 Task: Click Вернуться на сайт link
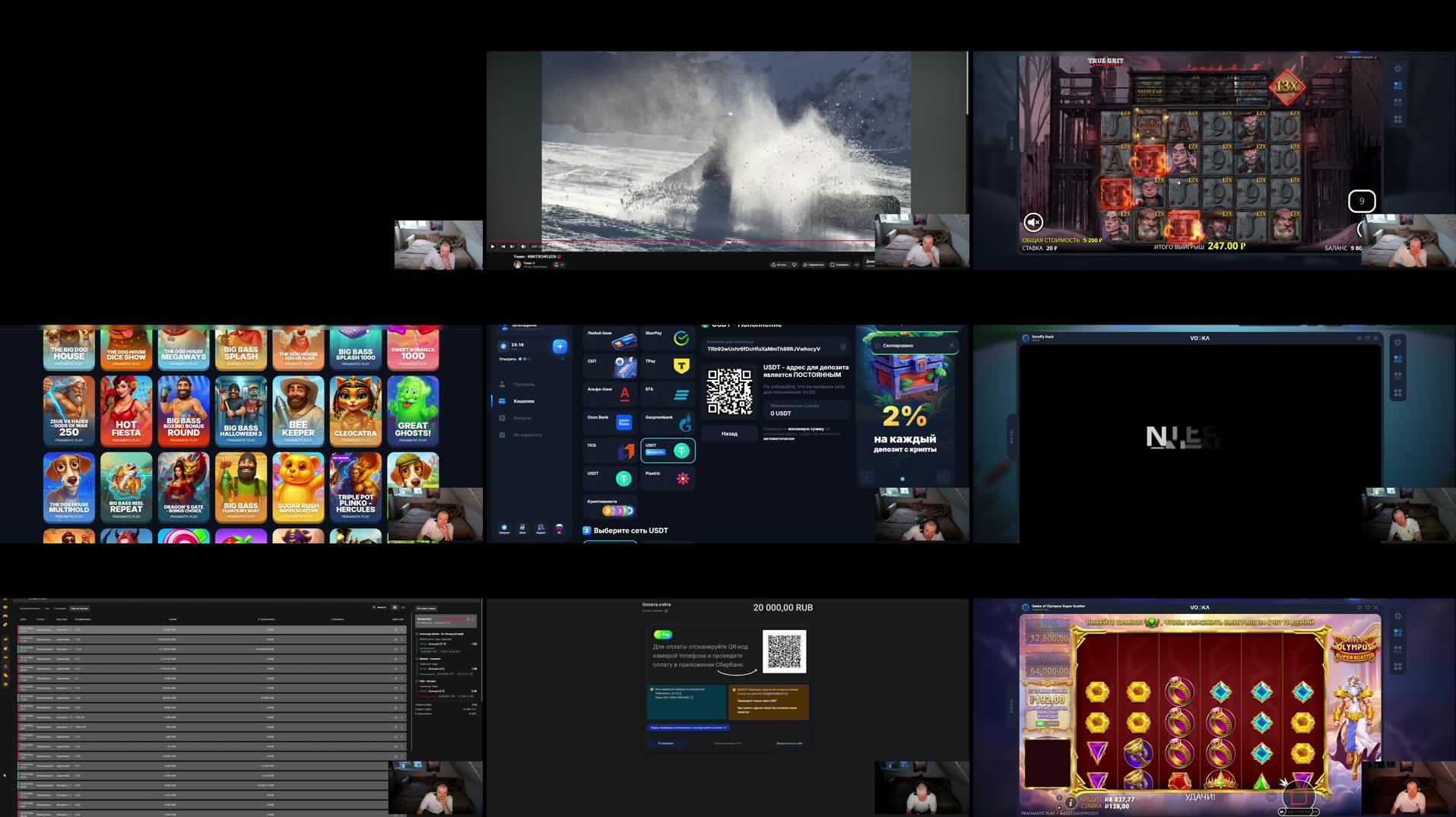tap(789, 743)
